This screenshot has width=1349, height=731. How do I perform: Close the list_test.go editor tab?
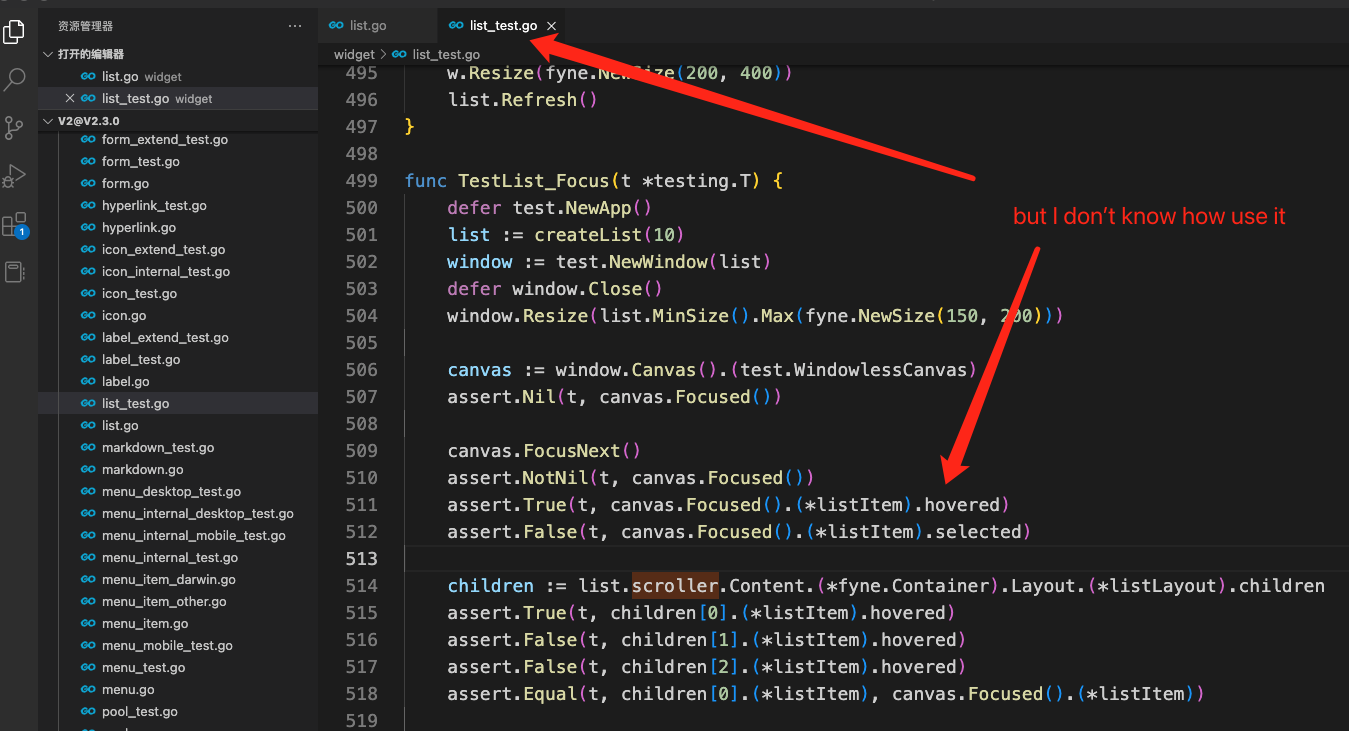(x=551, y=26)
